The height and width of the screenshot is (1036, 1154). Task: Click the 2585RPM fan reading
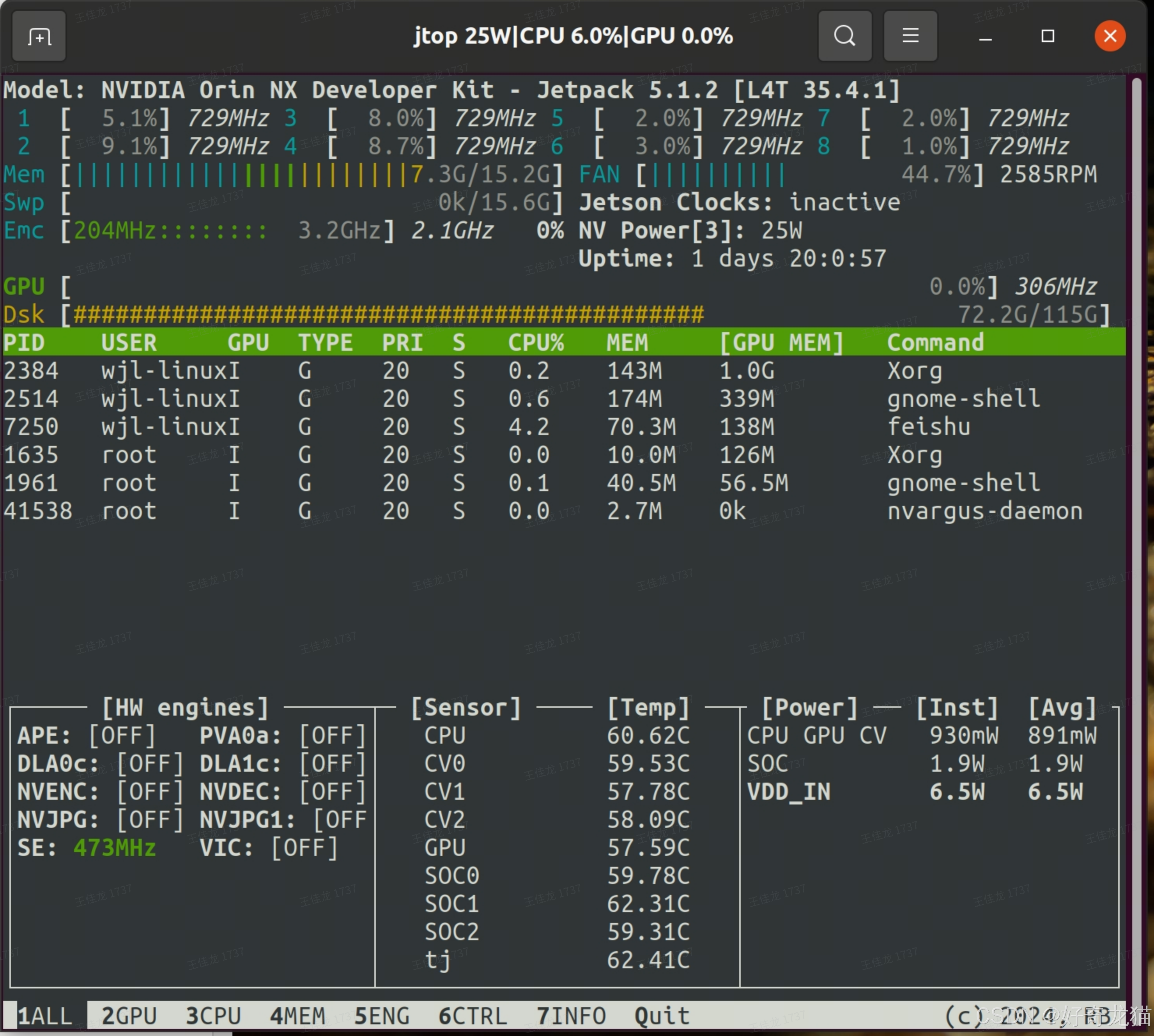[x=1048, y=174]
